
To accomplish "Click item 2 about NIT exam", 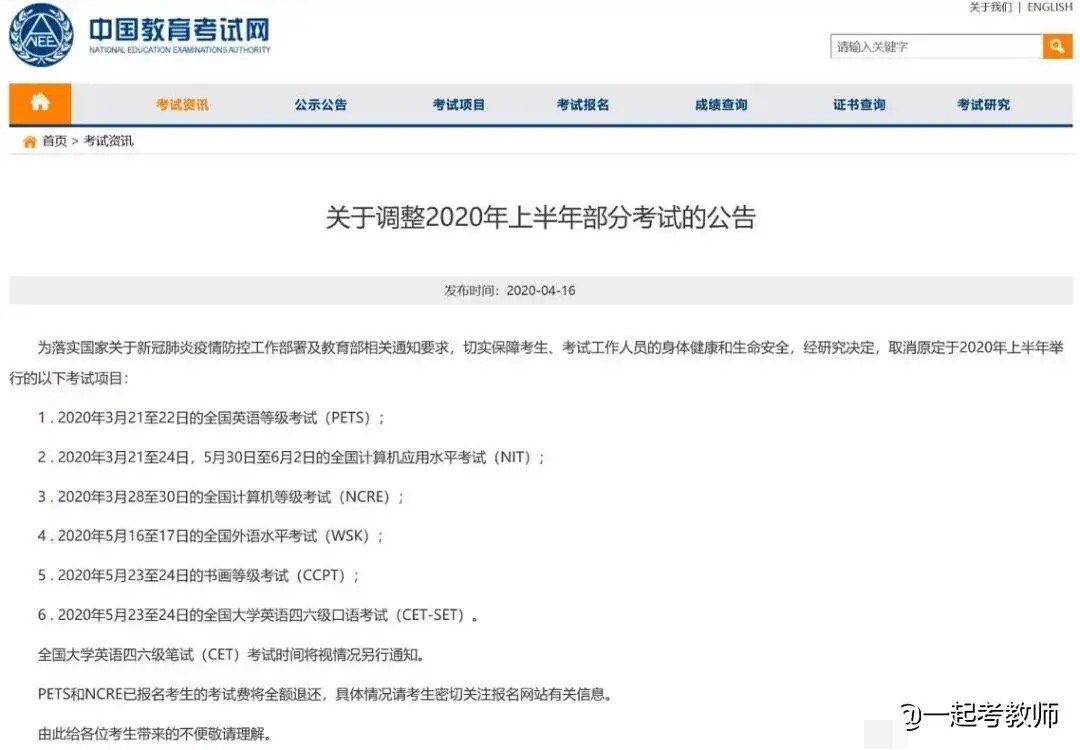I will (291, 457).
